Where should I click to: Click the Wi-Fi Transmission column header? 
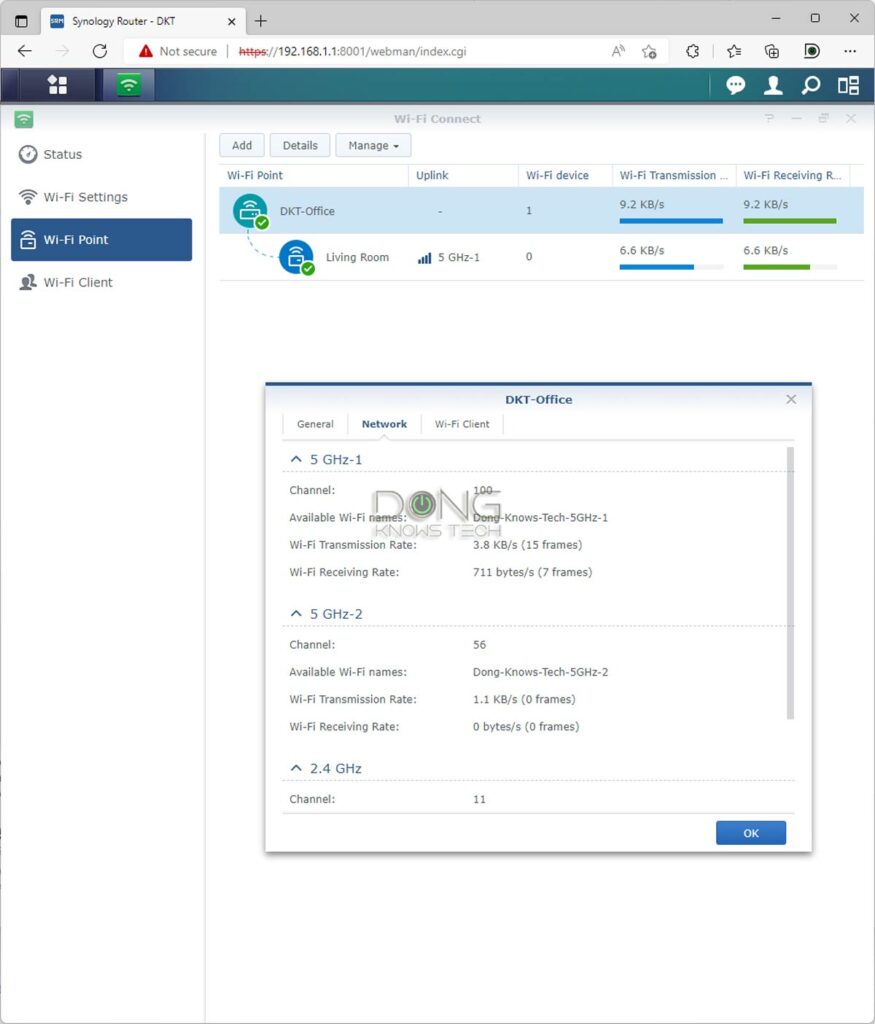[x=673, y=175]
